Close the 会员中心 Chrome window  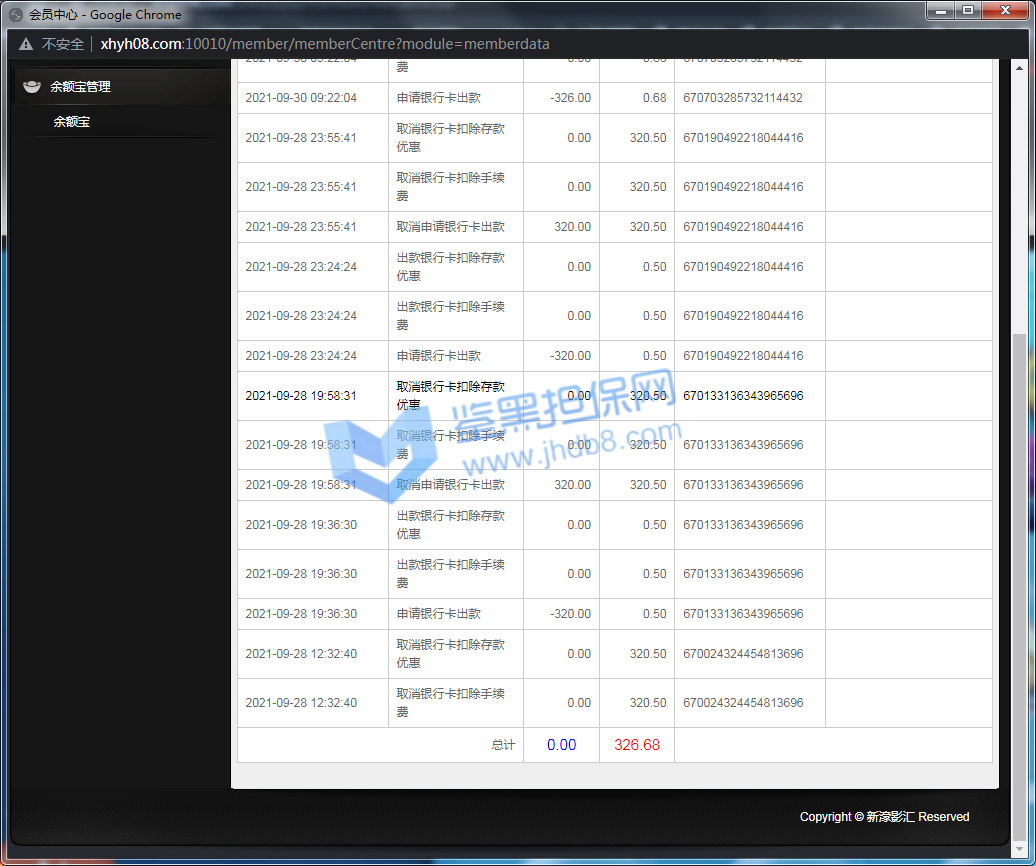1004,10
